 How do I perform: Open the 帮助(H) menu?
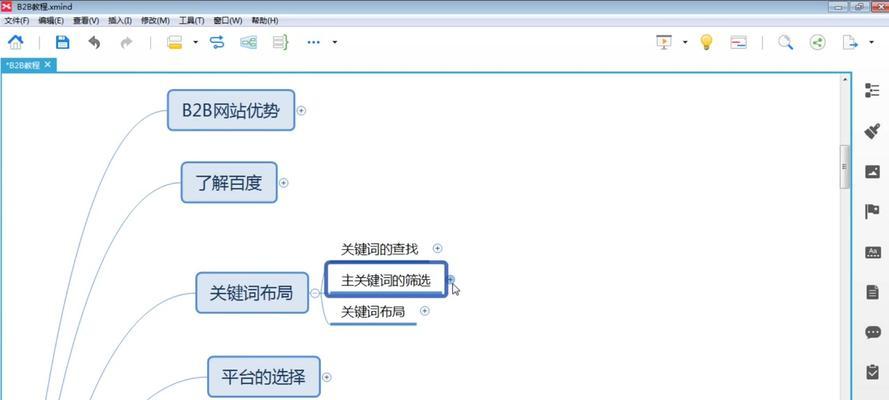(264, 20)
